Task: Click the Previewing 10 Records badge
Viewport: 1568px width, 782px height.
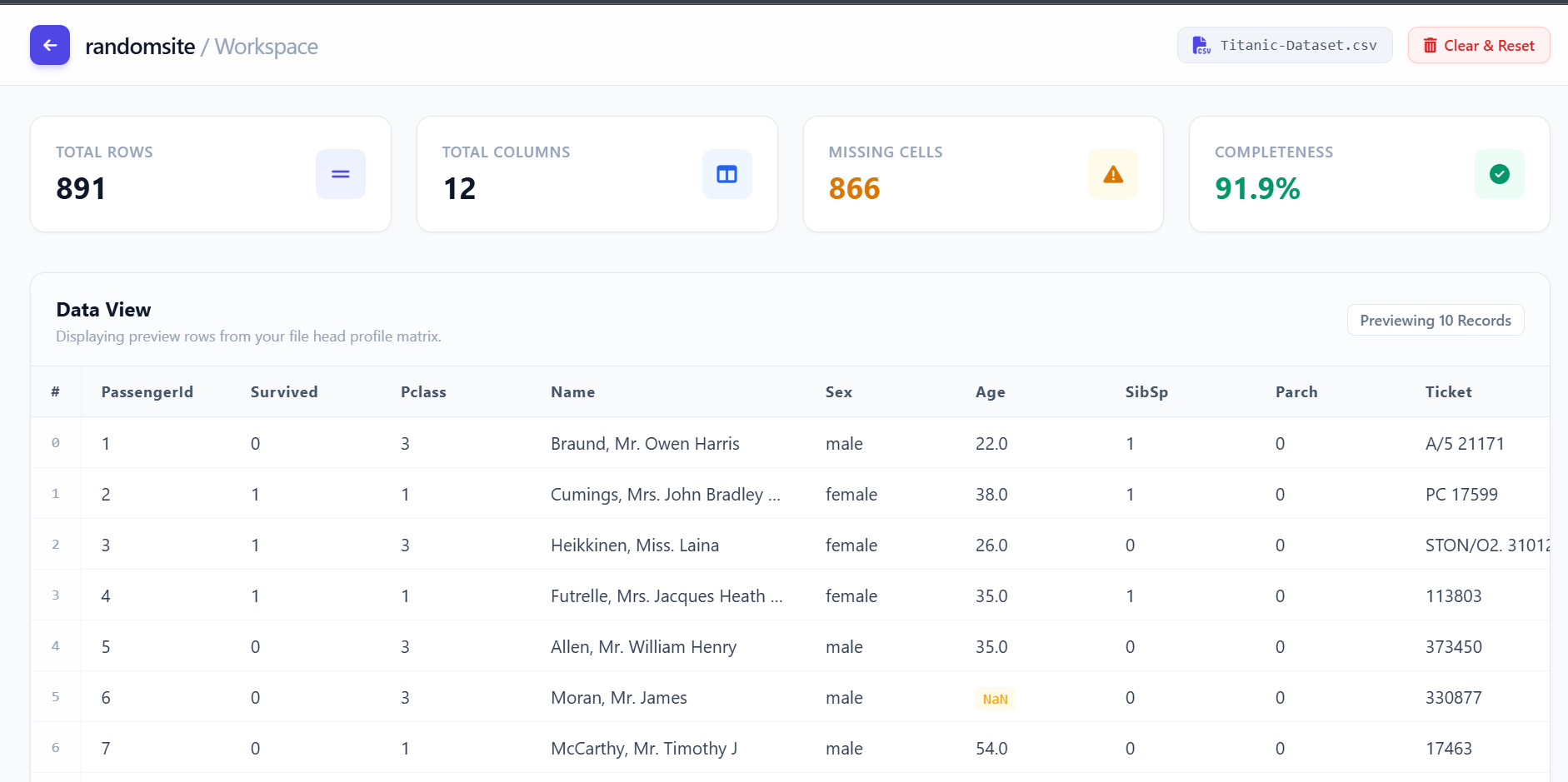Action: point(1436,320)
